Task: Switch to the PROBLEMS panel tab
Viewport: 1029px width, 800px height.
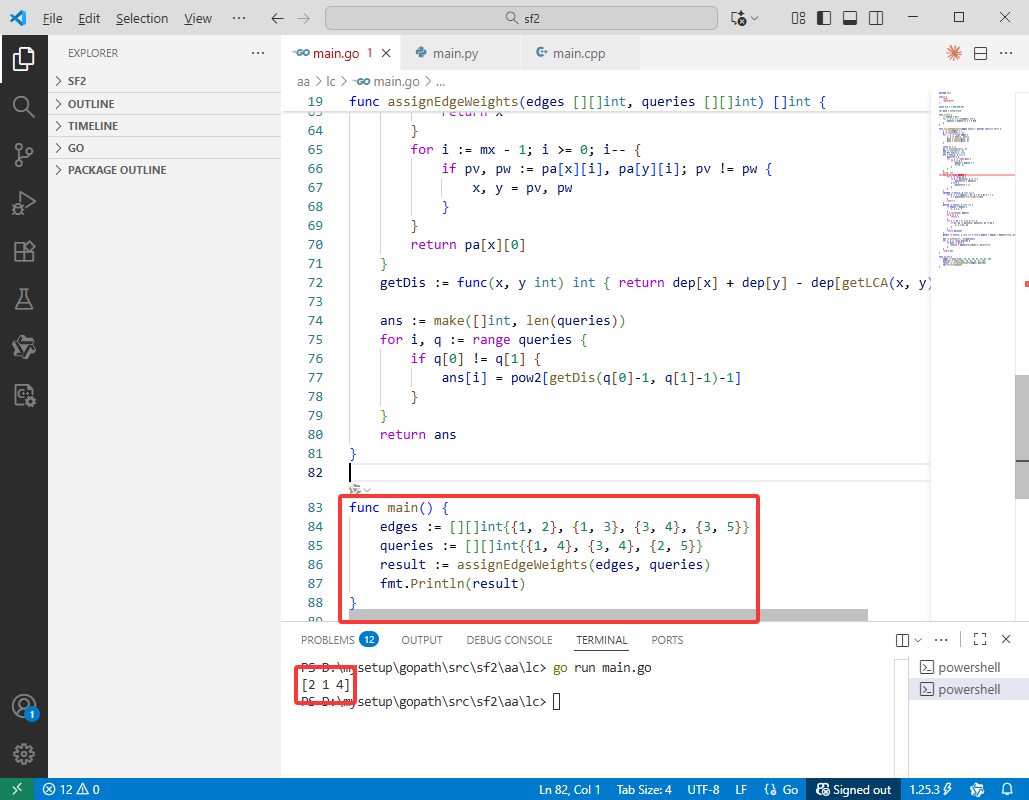Action: (339, 640)
